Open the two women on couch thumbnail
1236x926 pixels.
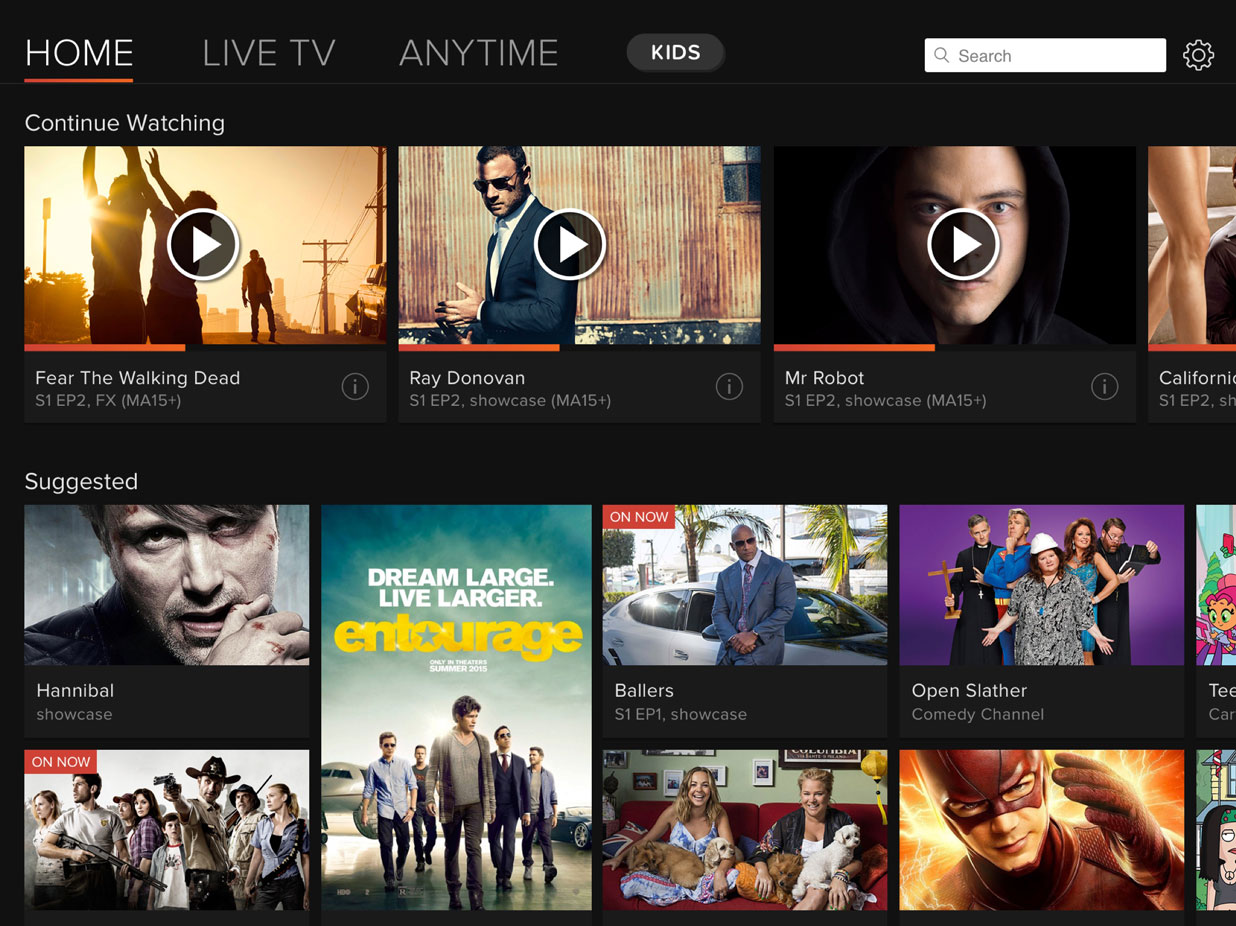click(x=745, y=830)
